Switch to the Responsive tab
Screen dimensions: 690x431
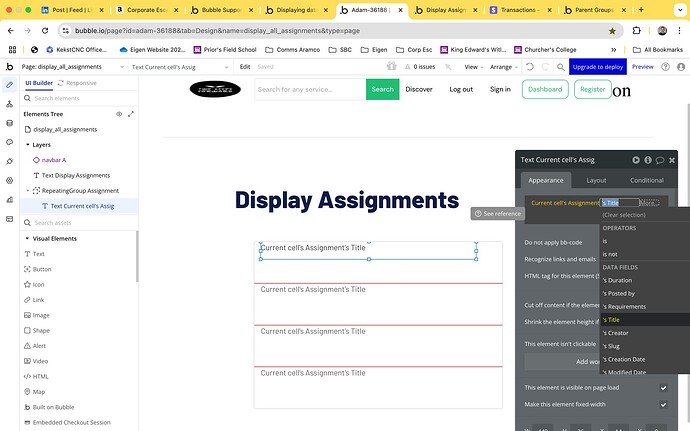pyautogui.click(x=77, y=83)
